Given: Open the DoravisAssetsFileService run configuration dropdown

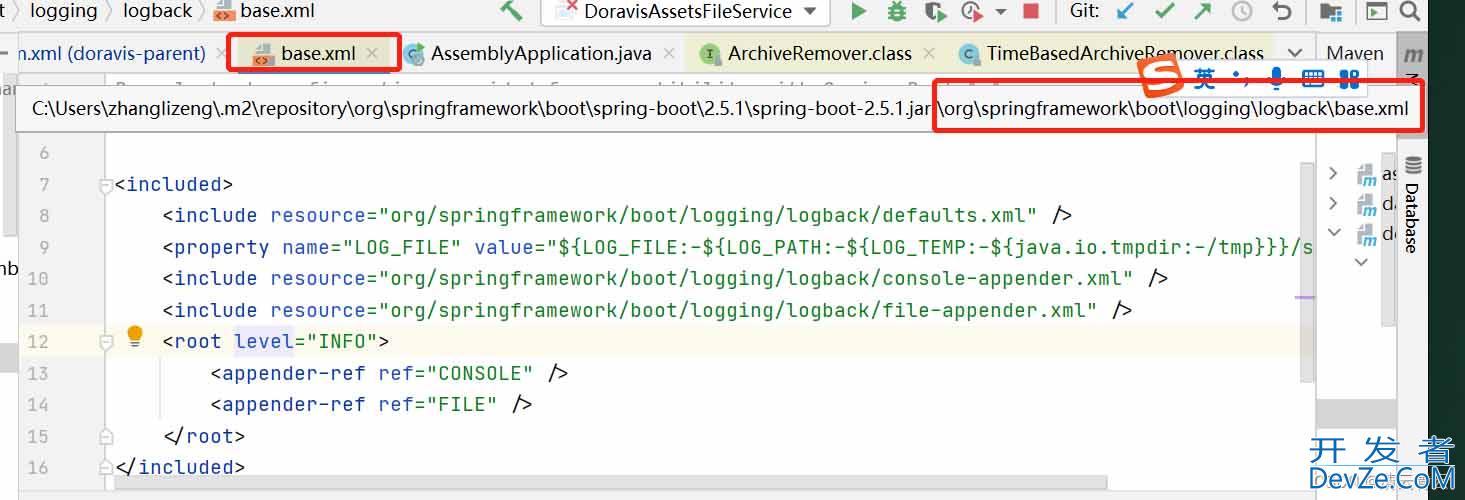Looking at the screenshot, I should 685,11.
